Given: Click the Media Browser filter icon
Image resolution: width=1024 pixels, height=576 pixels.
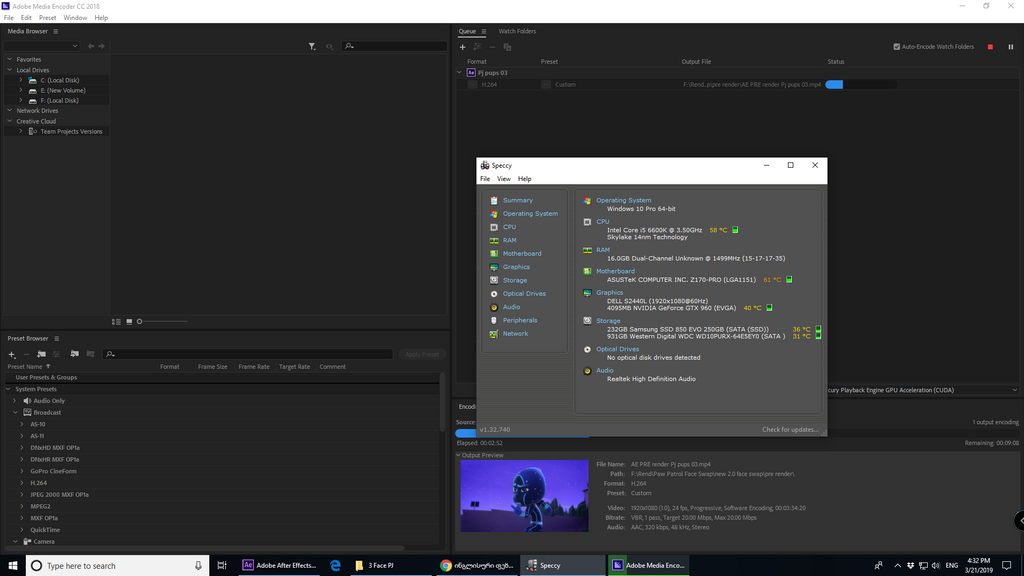Looking at the screenshot, I should click(x=312, y=46).
